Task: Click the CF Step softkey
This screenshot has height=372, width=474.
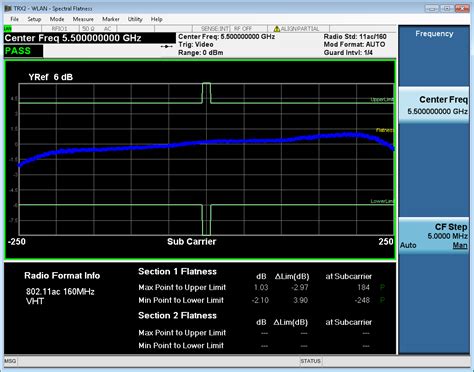Action: 434,235
